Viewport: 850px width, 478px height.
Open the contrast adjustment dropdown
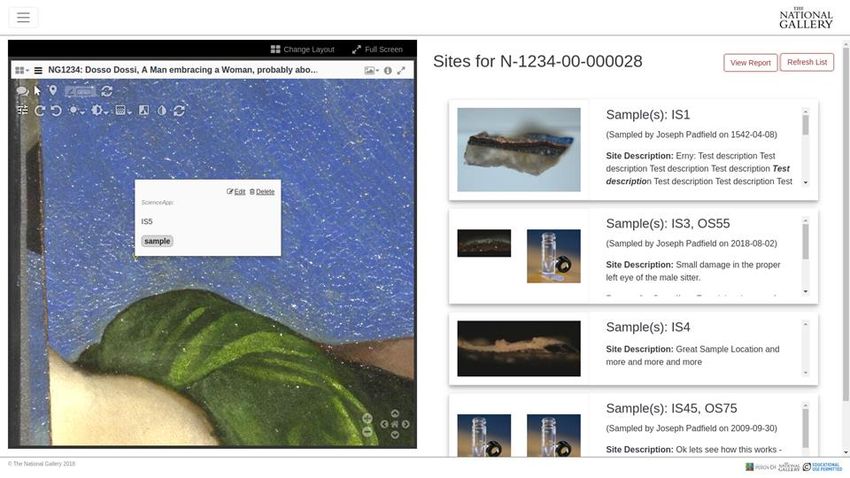pos(99,111)
